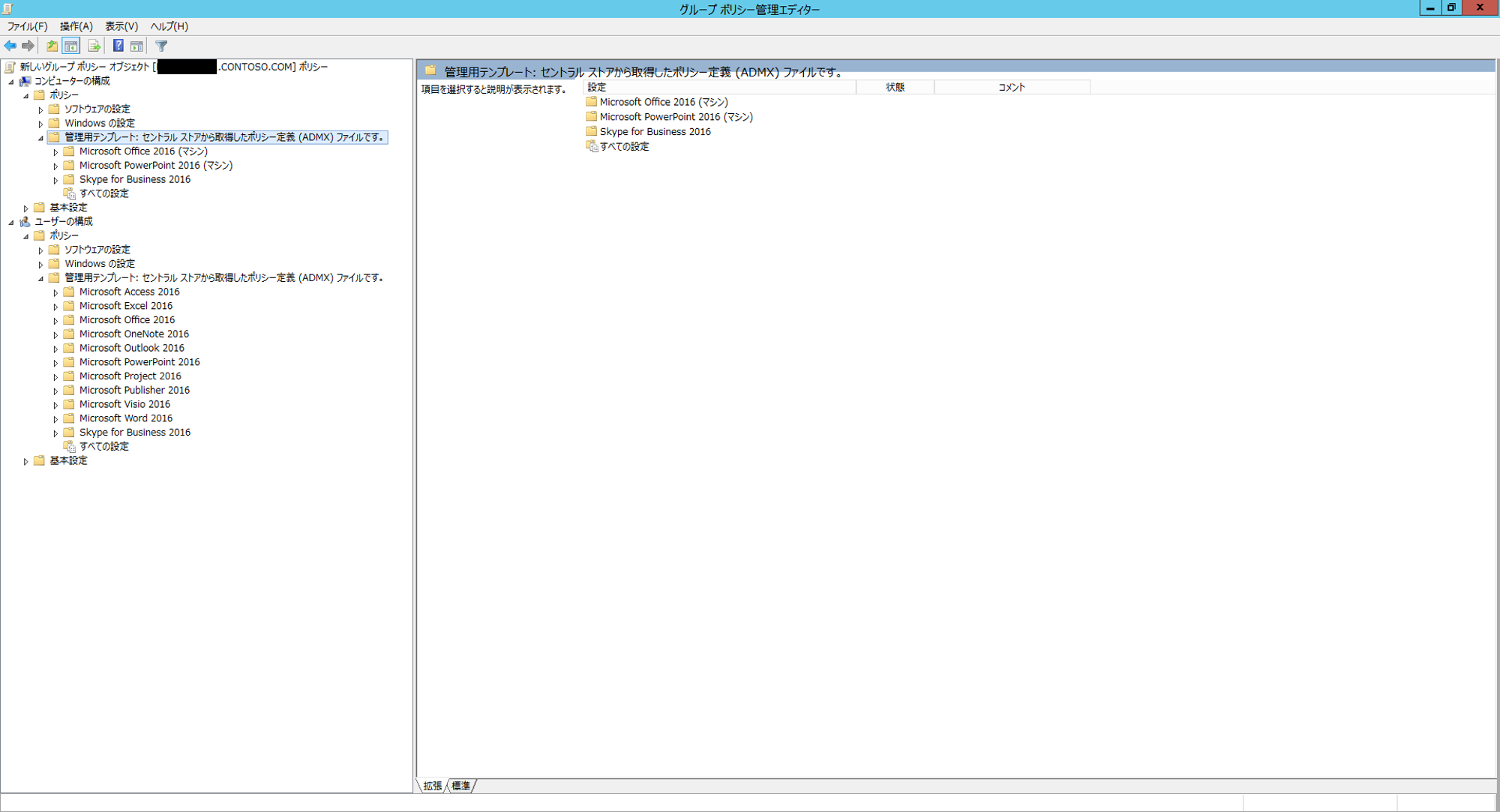Open Help via the question mark icon

[118, 46]
